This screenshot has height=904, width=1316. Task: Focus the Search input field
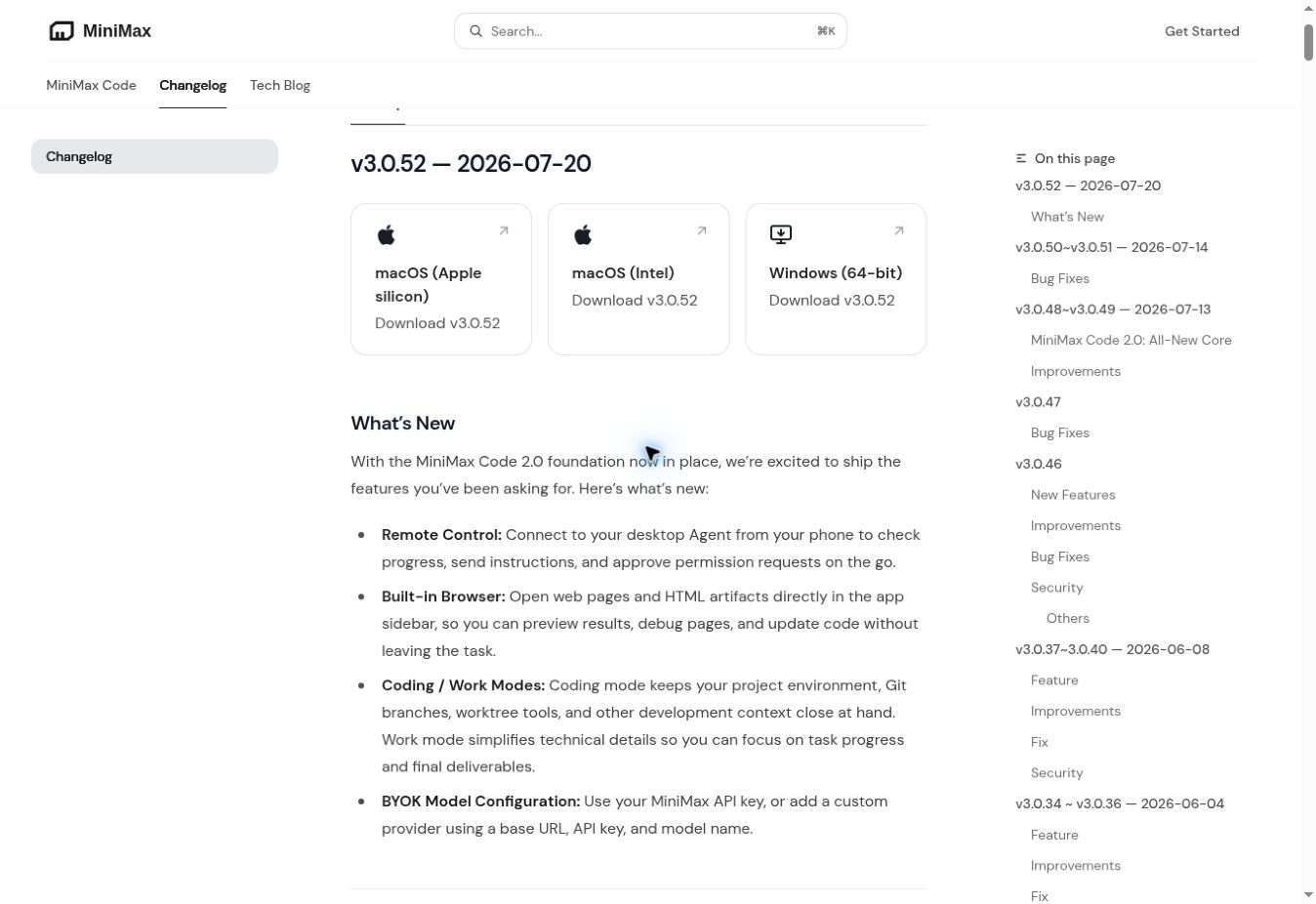pos(650,31)
